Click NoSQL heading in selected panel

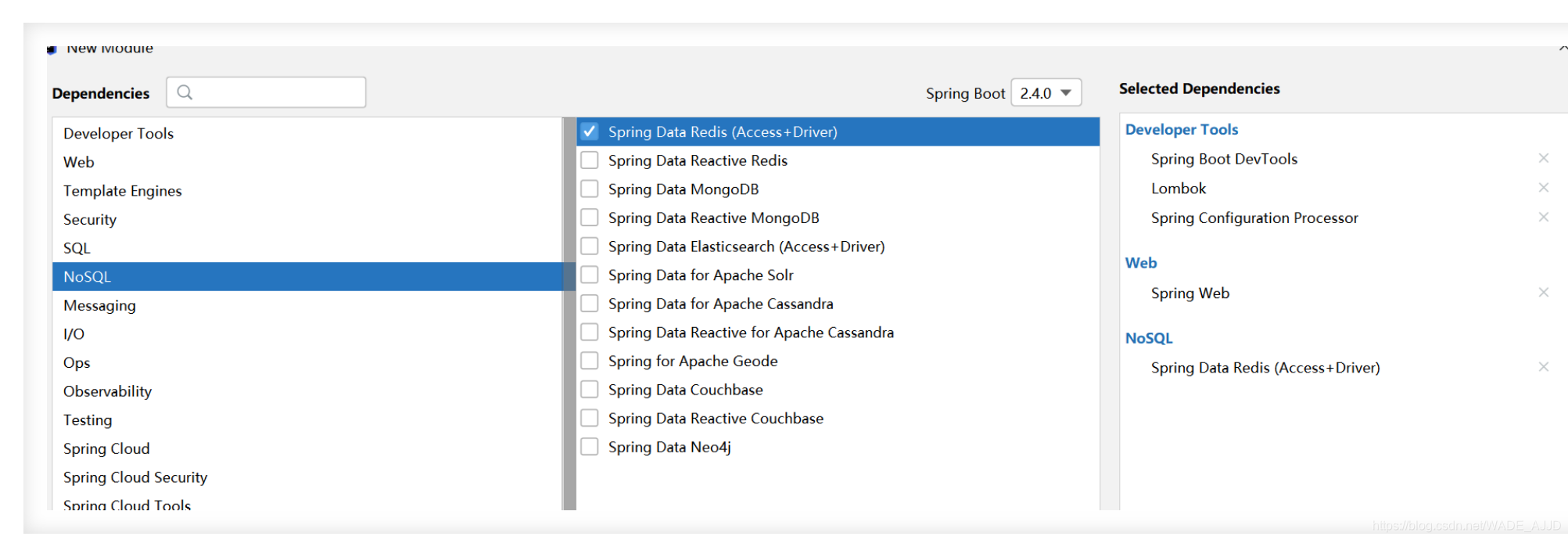click(1149, 338)
